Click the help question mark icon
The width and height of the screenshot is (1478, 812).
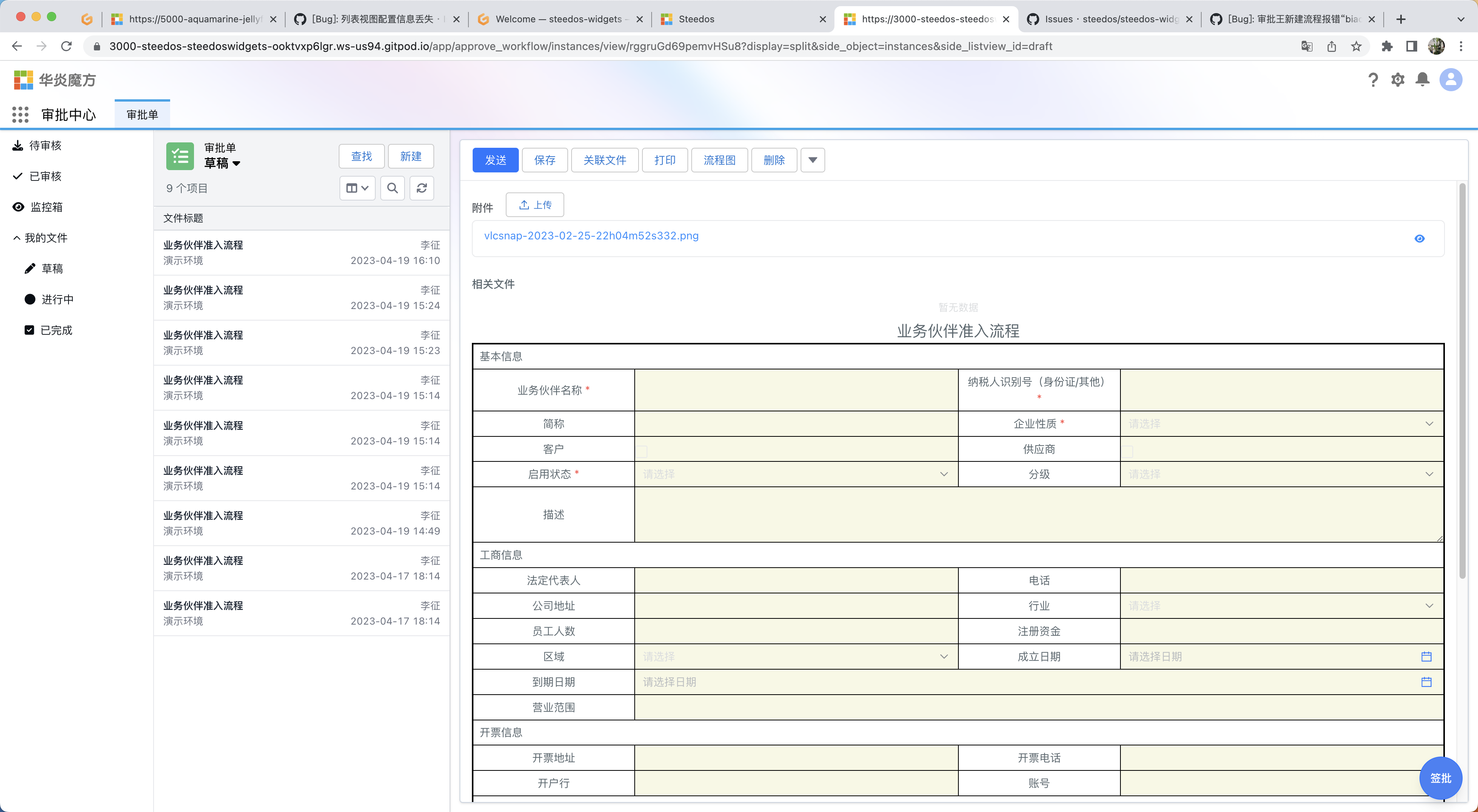[x=1374, y=80]
